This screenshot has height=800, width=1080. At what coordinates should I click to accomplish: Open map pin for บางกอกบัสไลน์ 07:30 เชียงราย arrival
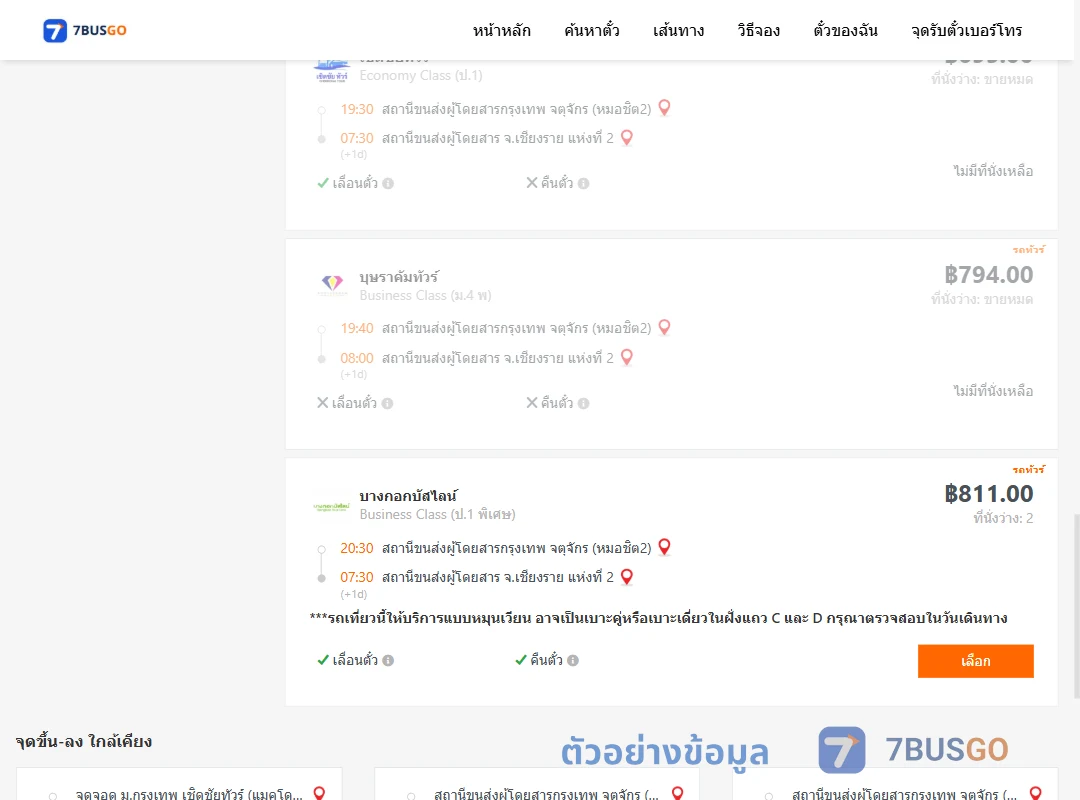click(627, 577)
